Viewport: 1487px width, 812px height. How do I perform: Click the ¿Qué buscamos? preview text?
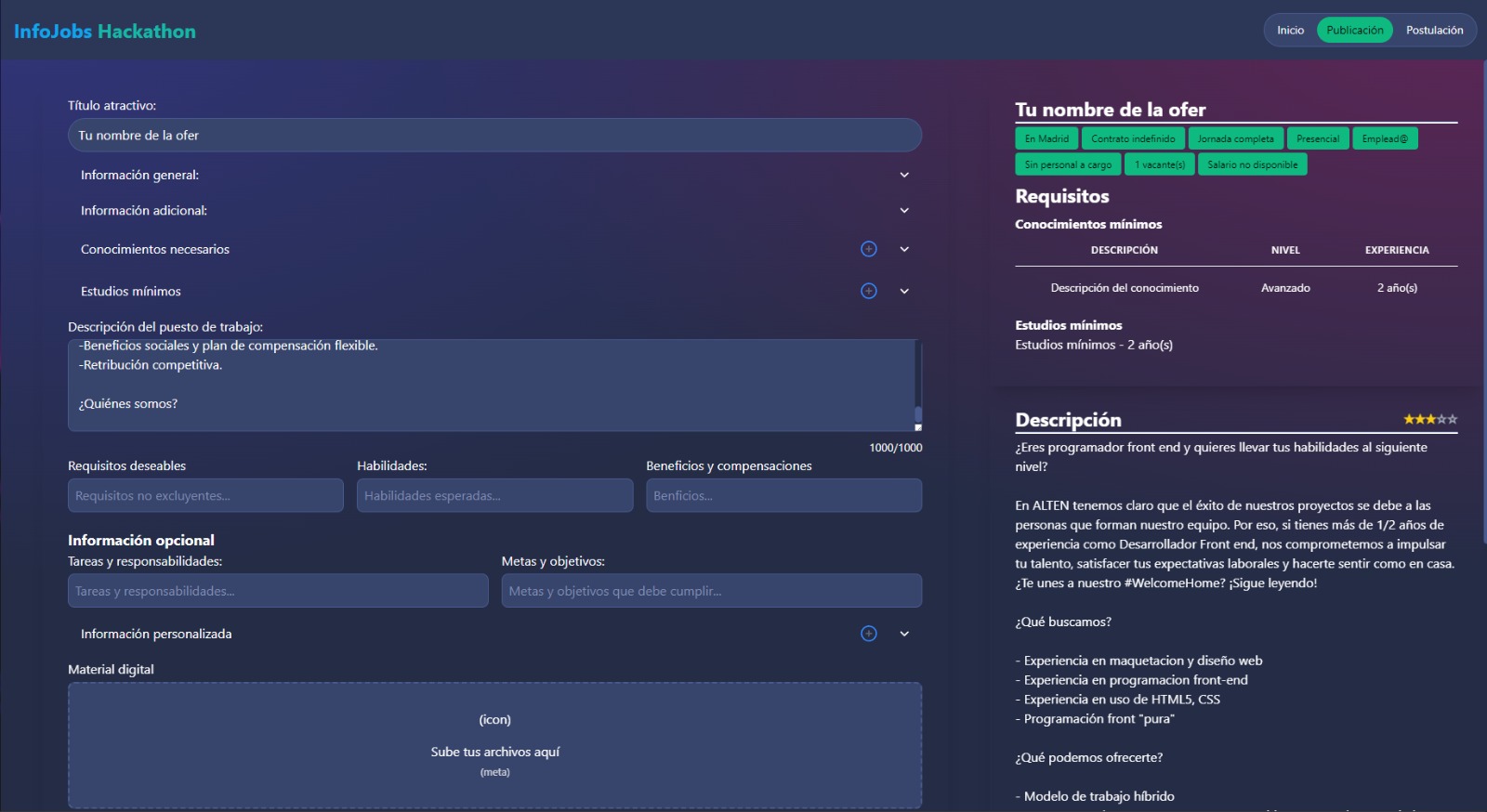click(1063, 622)
